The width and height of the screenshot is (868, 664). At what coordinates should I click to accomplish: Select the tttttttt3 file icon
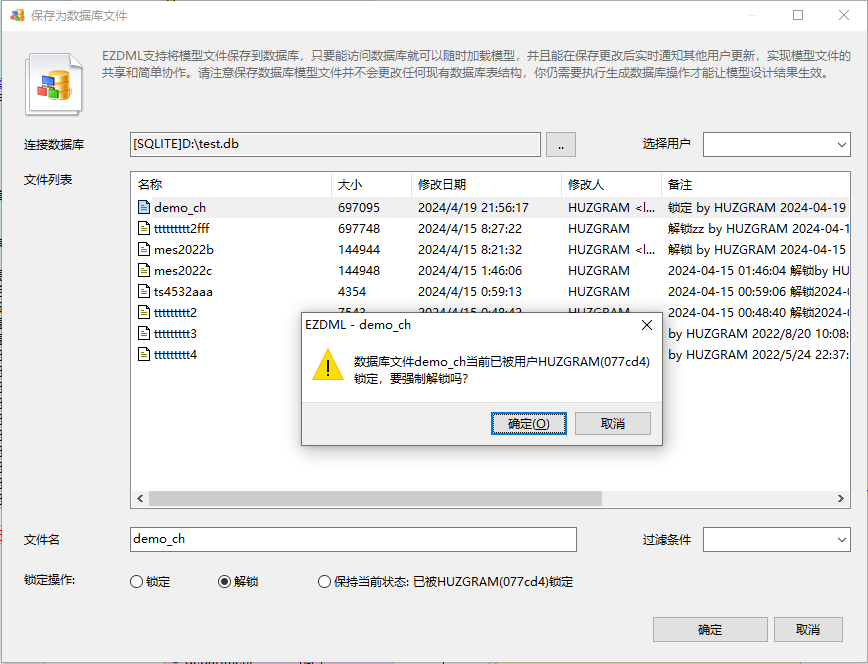[x=144, y=333]
